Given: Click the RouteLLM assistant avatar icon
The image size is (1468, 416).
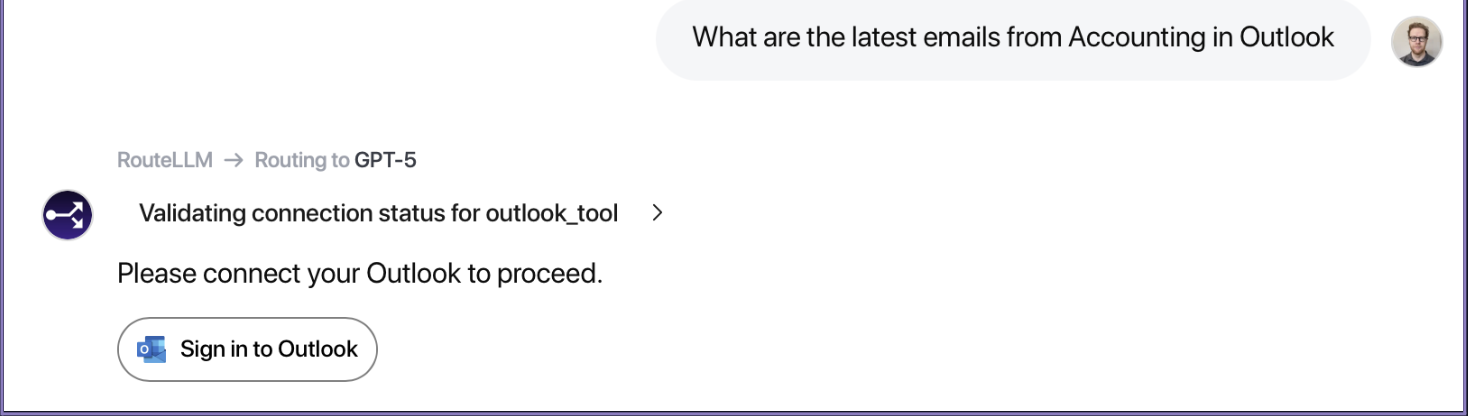Looking at the screenshot, I should coord(68,215).
